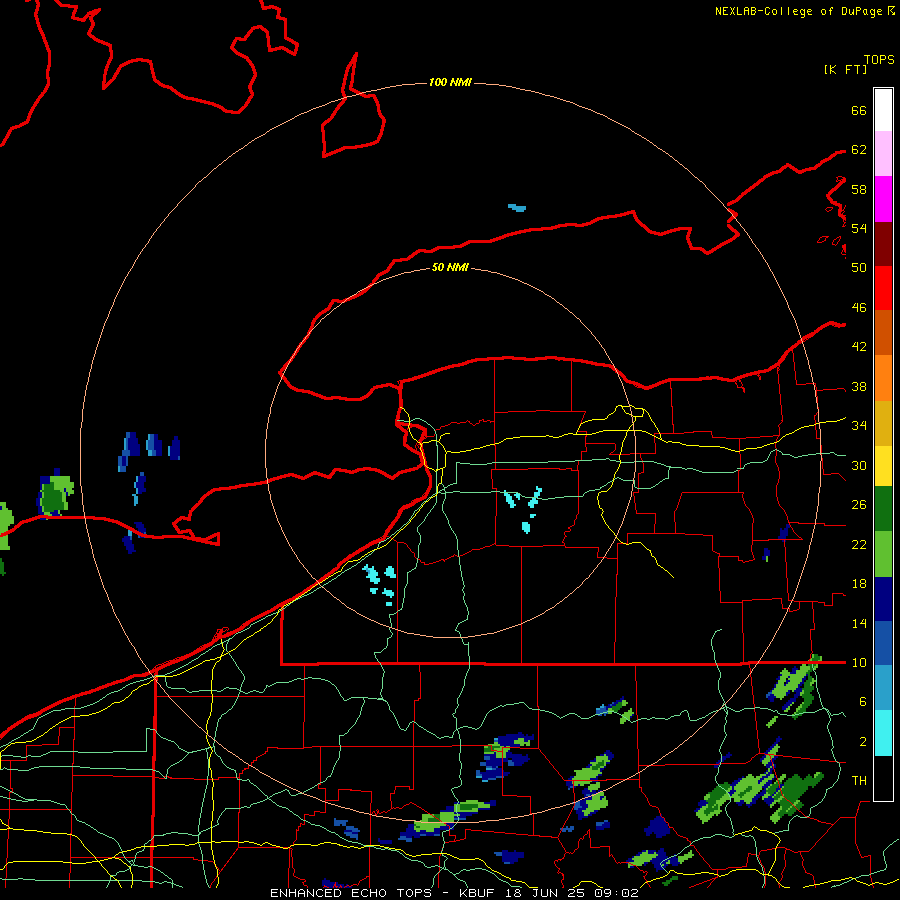Image resolution: width=900 pixels, height=900 pixels.
Task: Click the 46 value on tops scale
Action: click(x=859, y=307)
